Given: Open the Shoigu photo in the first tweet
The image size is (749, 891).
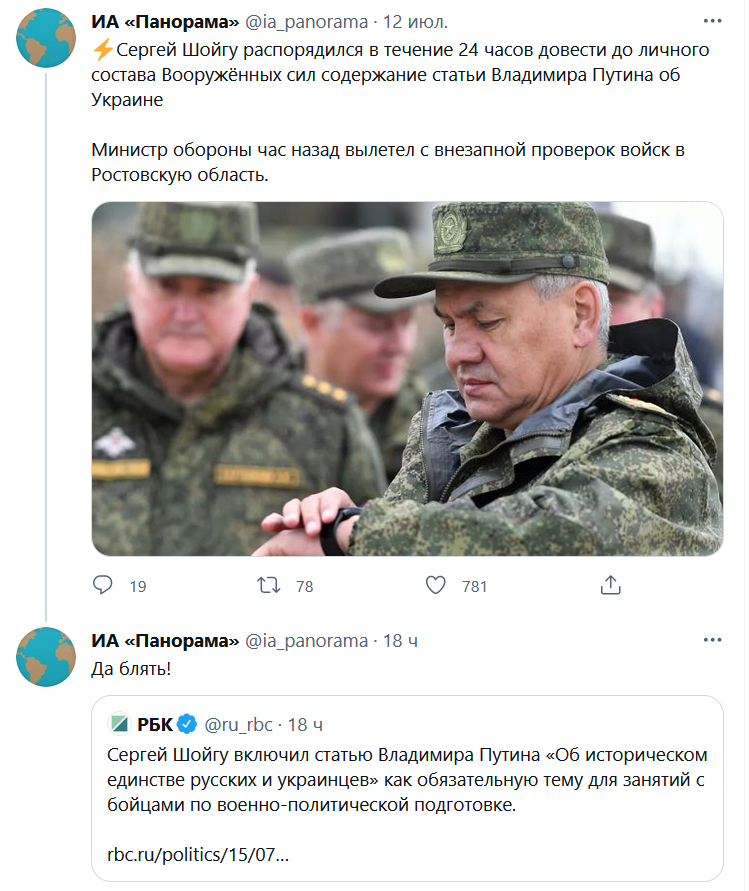Looking at the screenshot, I should (x=407, y=379).
